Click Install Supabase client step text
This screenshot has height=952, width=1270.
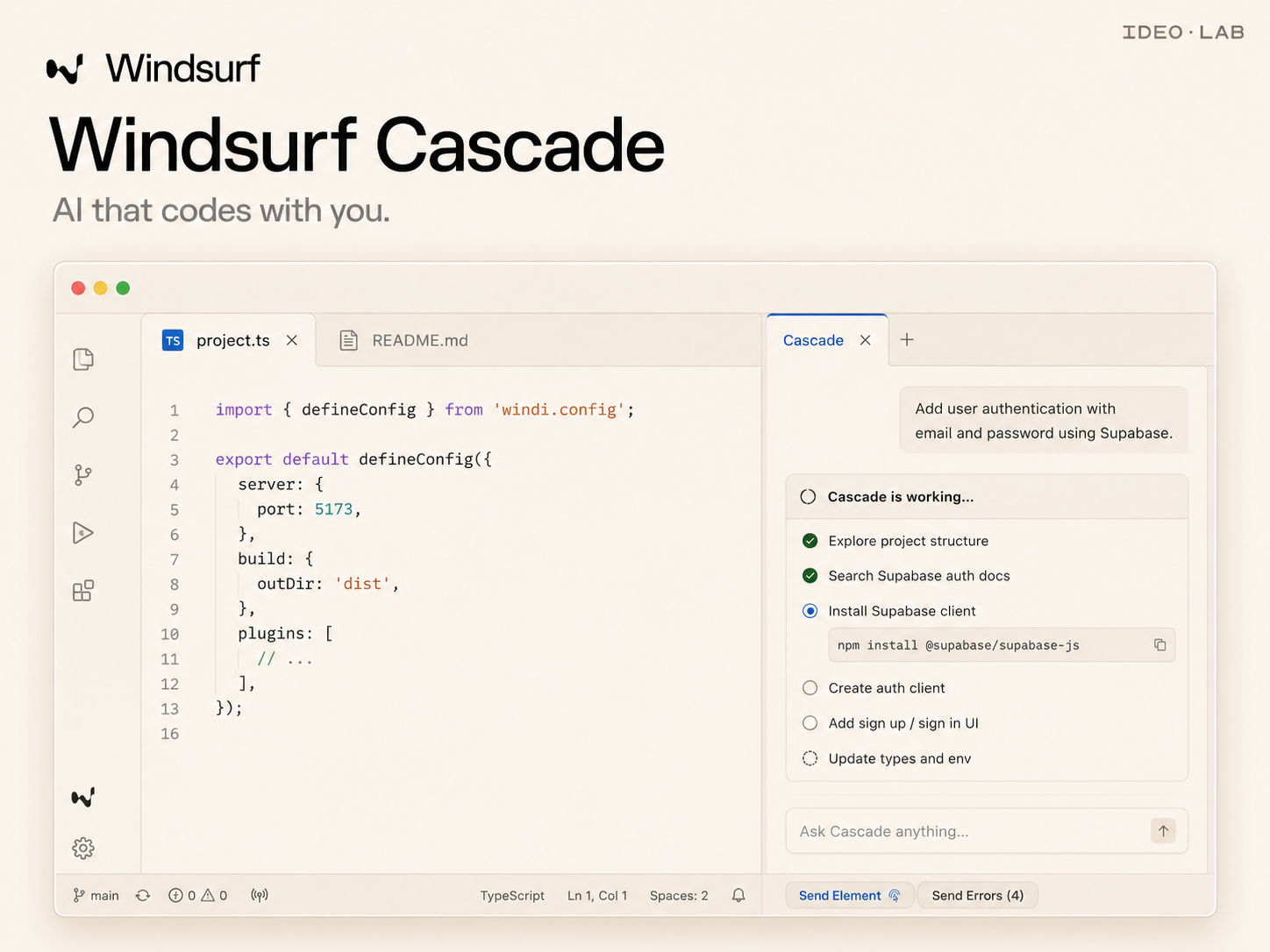(902, 611)
